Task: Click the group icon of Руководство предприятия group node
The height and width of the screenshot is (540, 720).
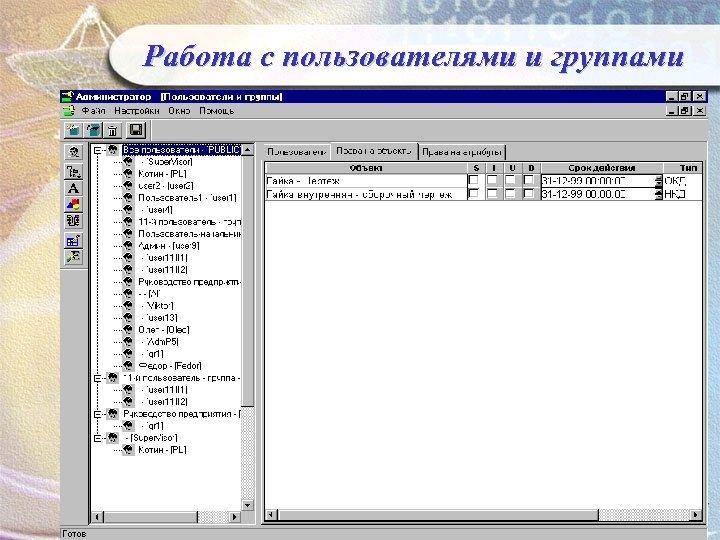Action: 112,414
